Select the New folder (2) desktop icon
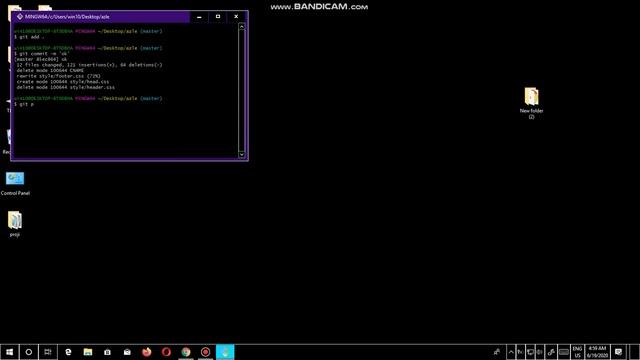The height and width of the screenshot is (360, 640). click(531, 103)
